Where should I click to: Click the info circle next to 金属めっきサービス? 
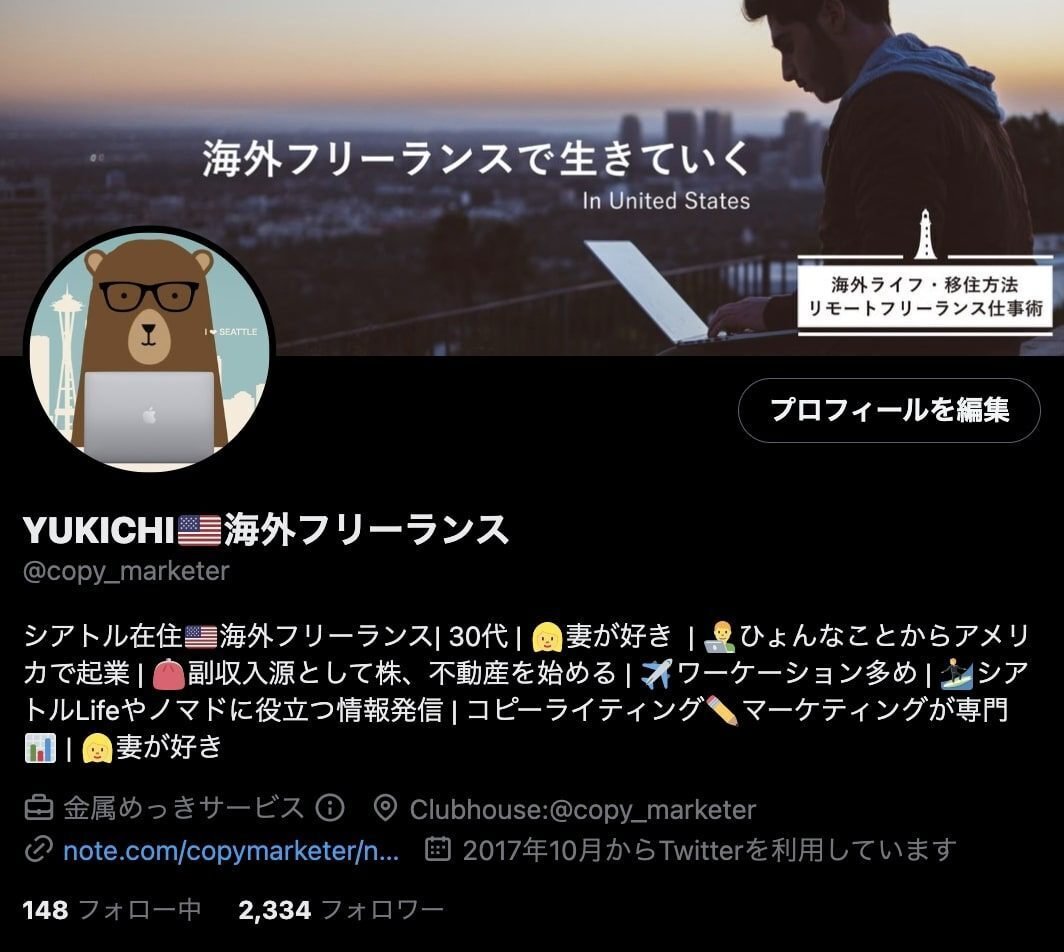(330, 807)
